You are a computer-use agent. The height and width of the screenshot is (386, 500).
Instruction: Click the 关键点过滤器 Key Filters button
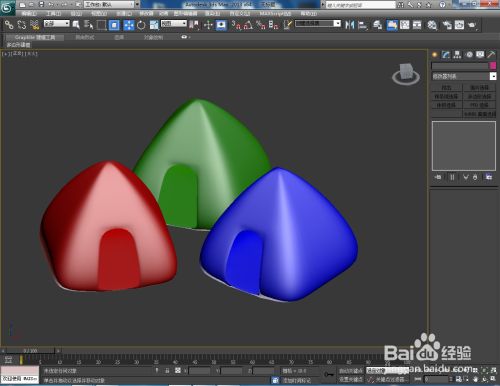pos(388,379)
